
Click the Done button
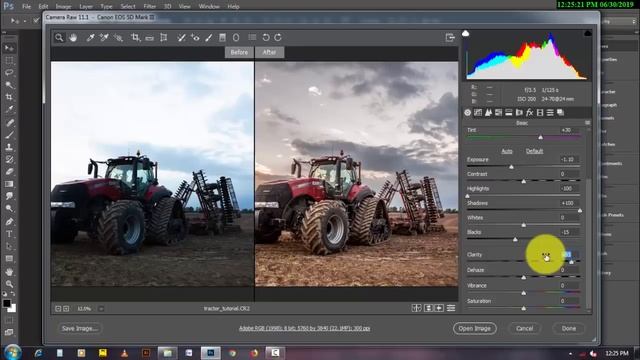pyautogui.click(x=569, y=329)
